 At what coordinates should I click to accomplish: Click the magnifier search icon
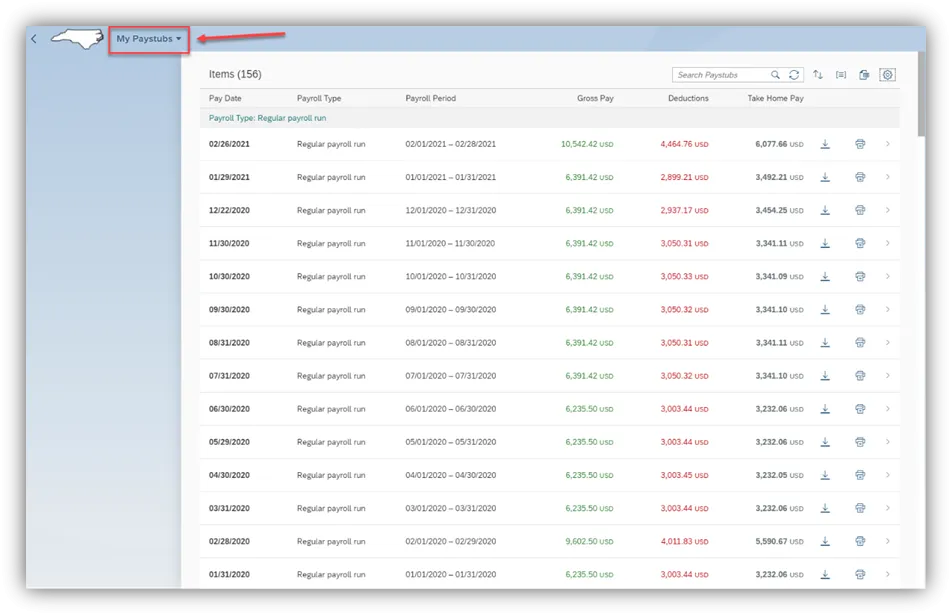pos(775,75)
